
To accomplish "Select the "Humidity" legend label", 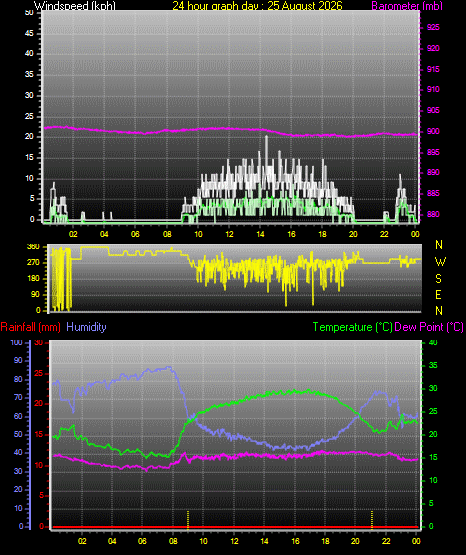I will (x=86, y=327).
